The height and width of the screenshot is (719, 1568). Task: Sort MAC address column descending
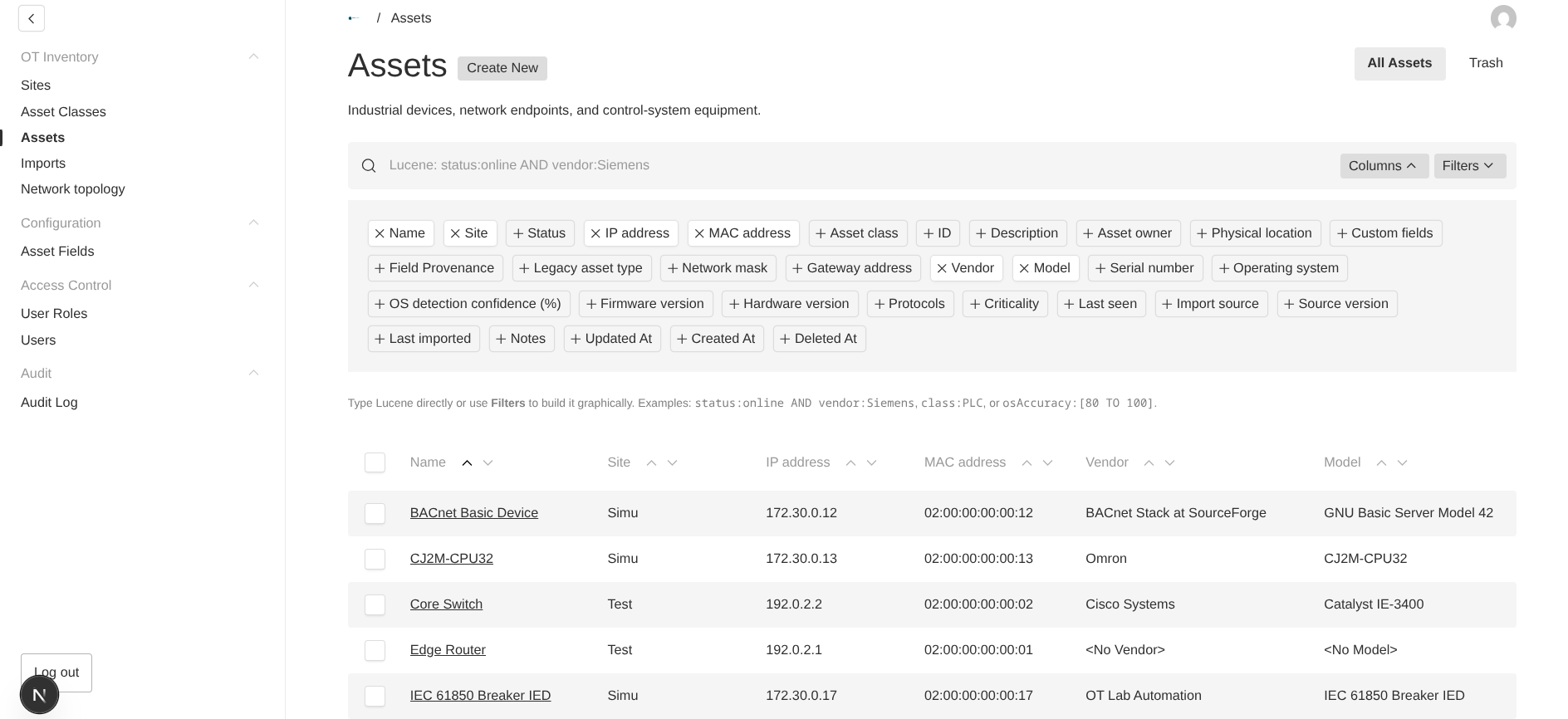tap(1048, 463)
